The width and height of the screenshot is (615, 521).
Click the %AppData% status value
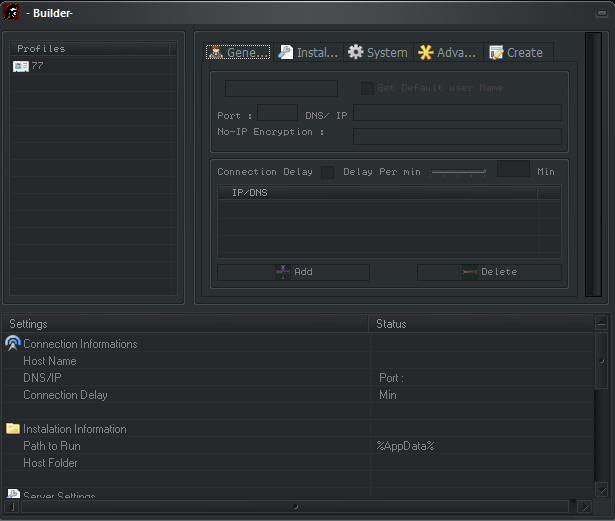(x=405, y=446)
